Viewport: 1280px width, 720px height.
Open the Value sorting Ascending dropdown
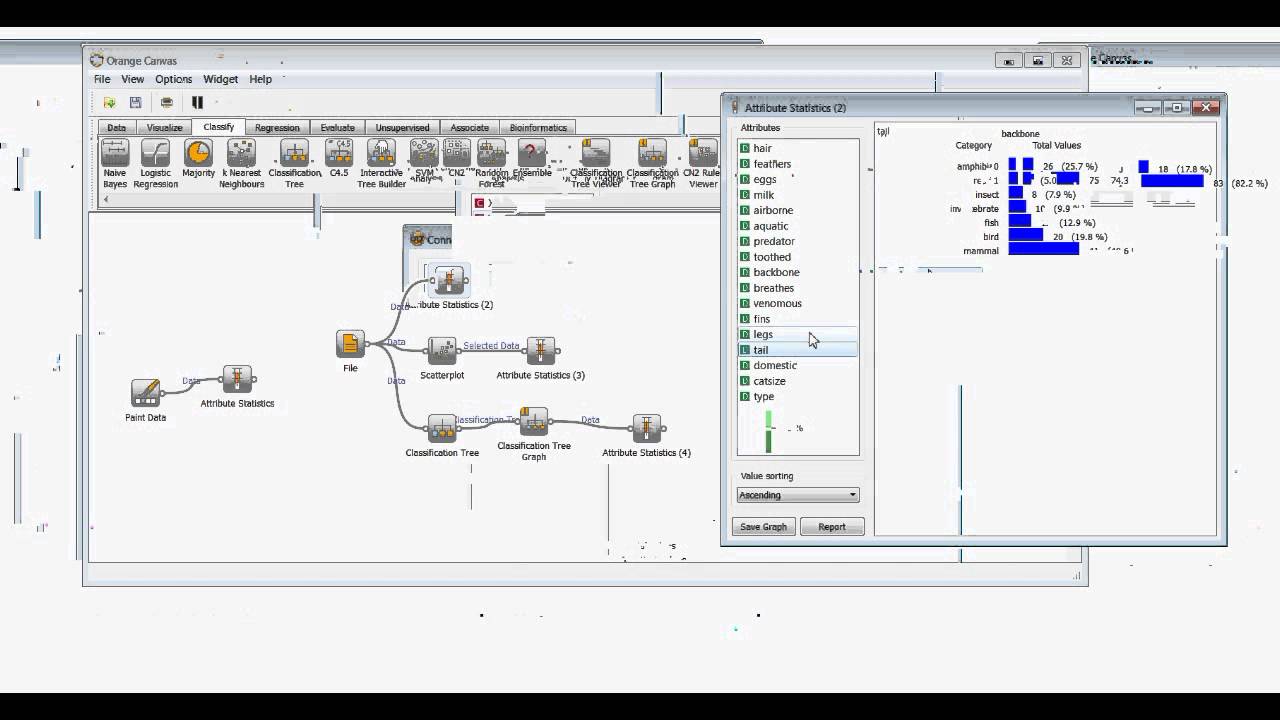pyautogui.click(x=797, y=495)
